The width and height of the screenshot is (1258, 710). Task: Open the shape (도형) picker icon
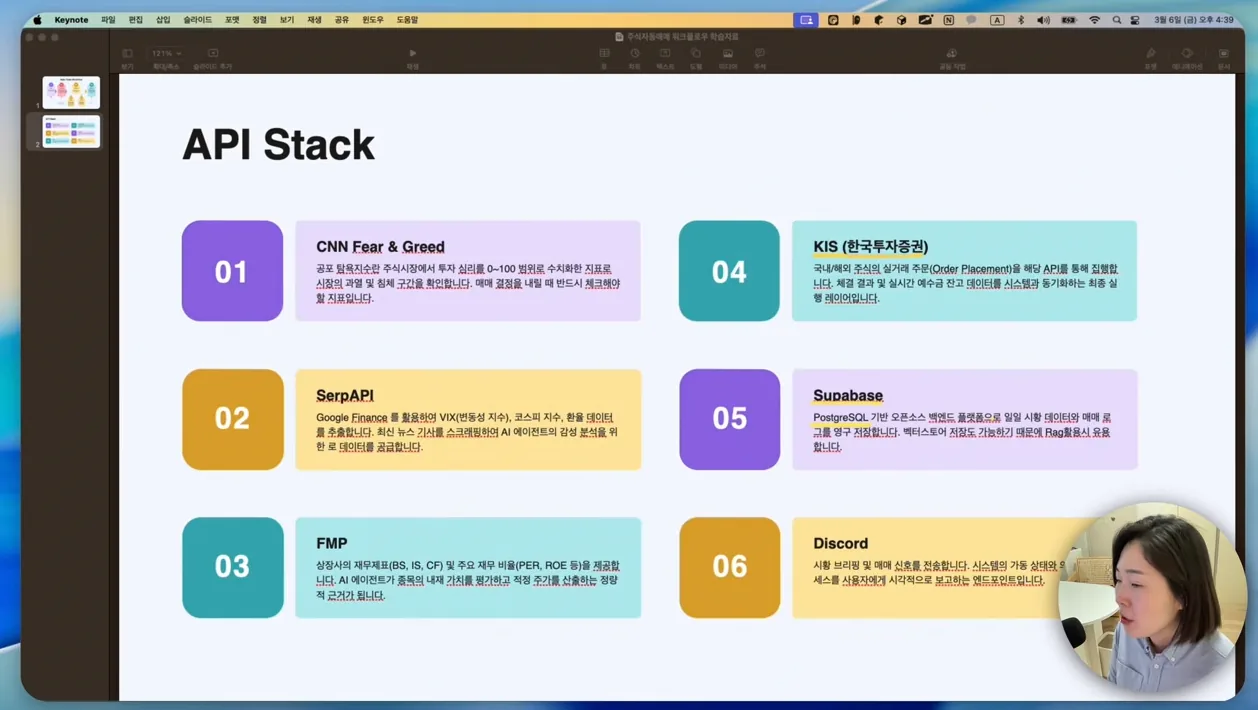(x=696, y=57)
